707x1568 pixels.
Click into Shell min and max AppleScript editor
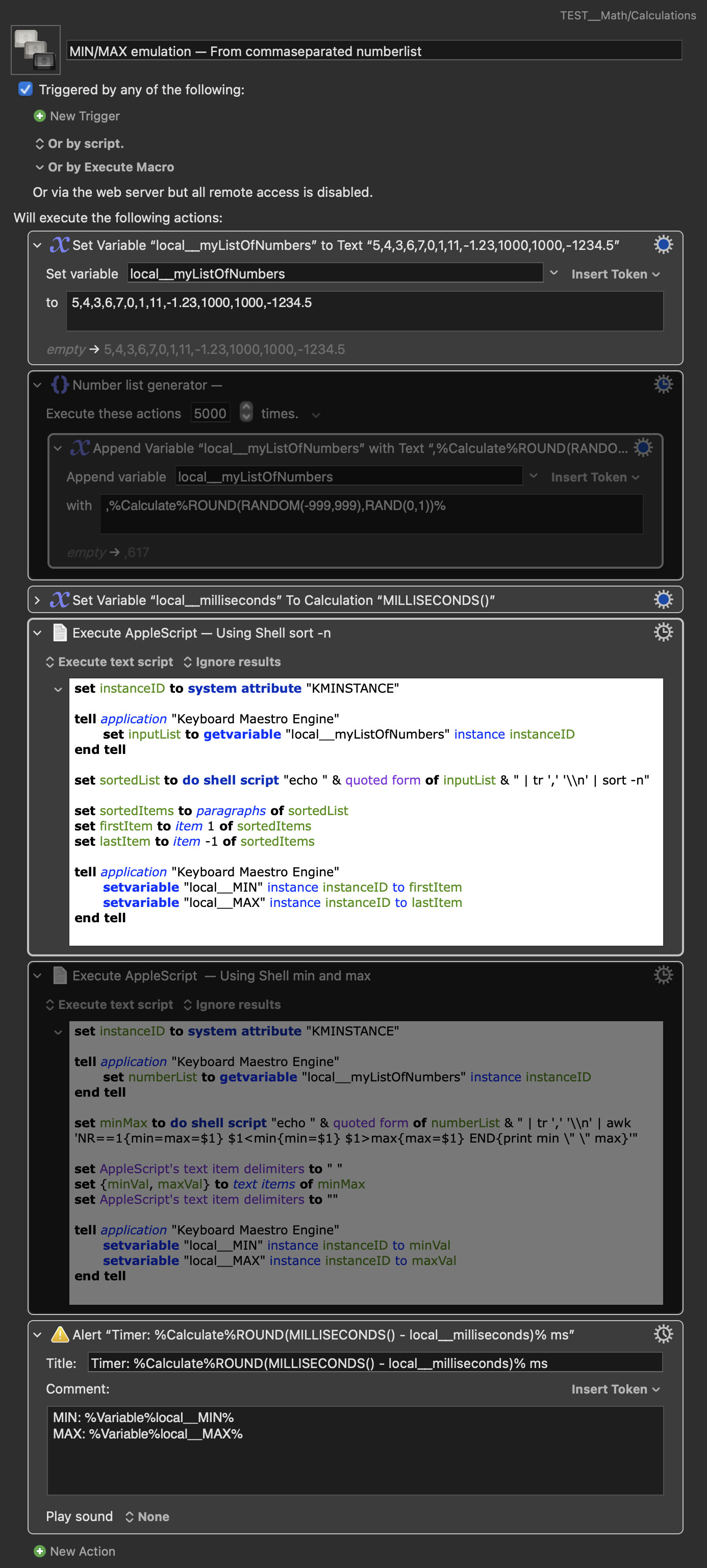tap(366, 1162)
